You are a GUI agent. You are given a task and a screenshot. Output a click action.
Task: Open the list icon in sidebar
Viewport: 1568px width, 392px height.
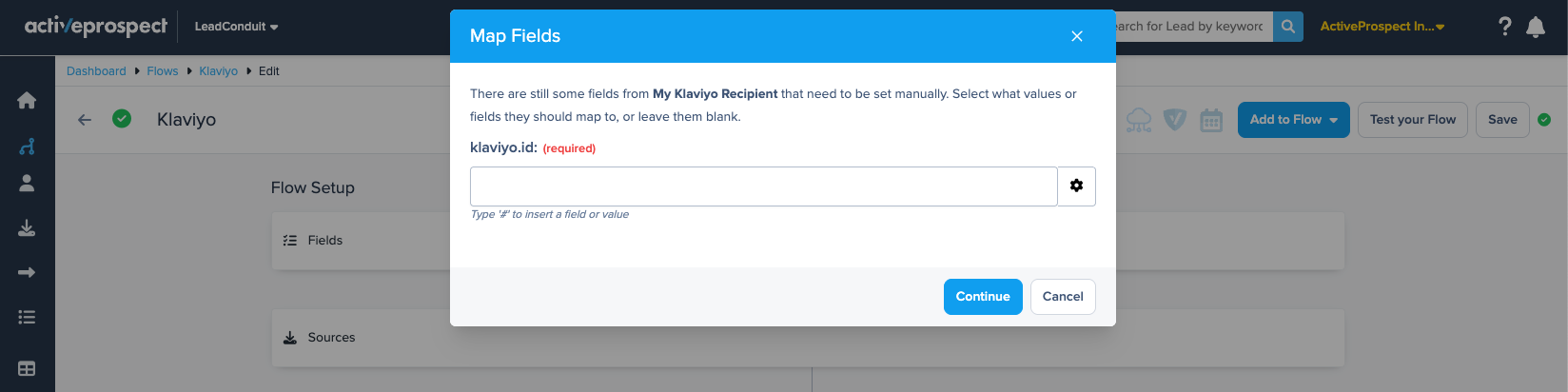click(x=27, y=317)
